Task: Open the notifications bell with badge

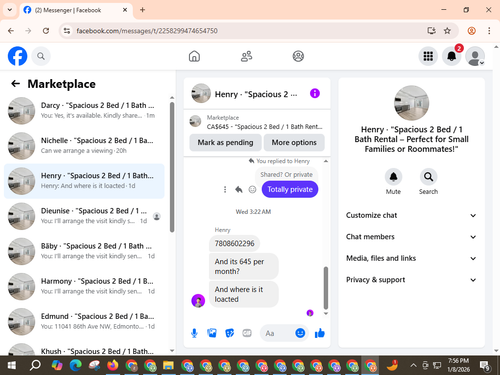Action: click(x=451, y=56)
